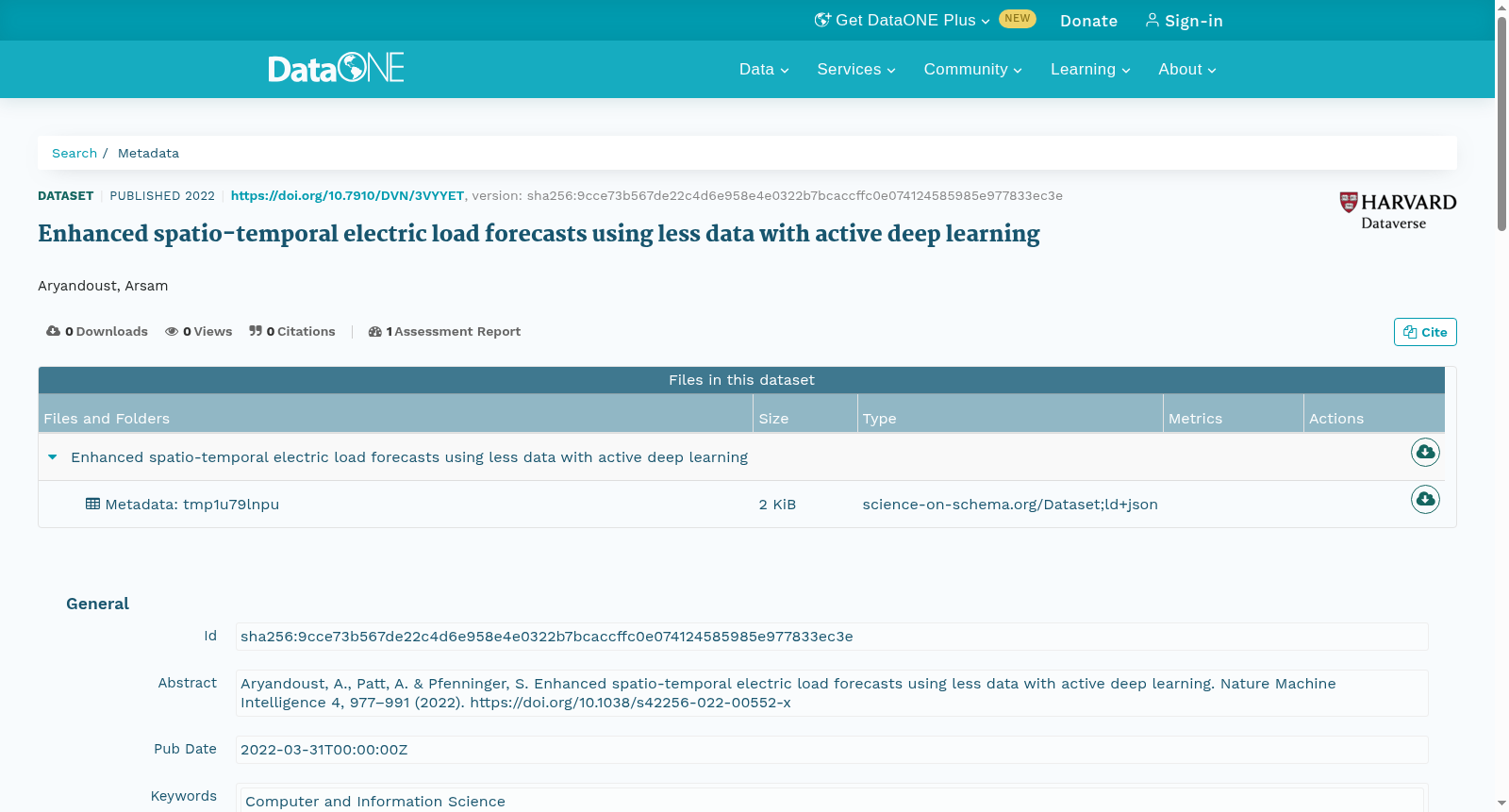Image resolution: width=1509 pixels, height=812 pixels.
Task: Click the Files in this dataset header
Action: [x=741, y=380]
